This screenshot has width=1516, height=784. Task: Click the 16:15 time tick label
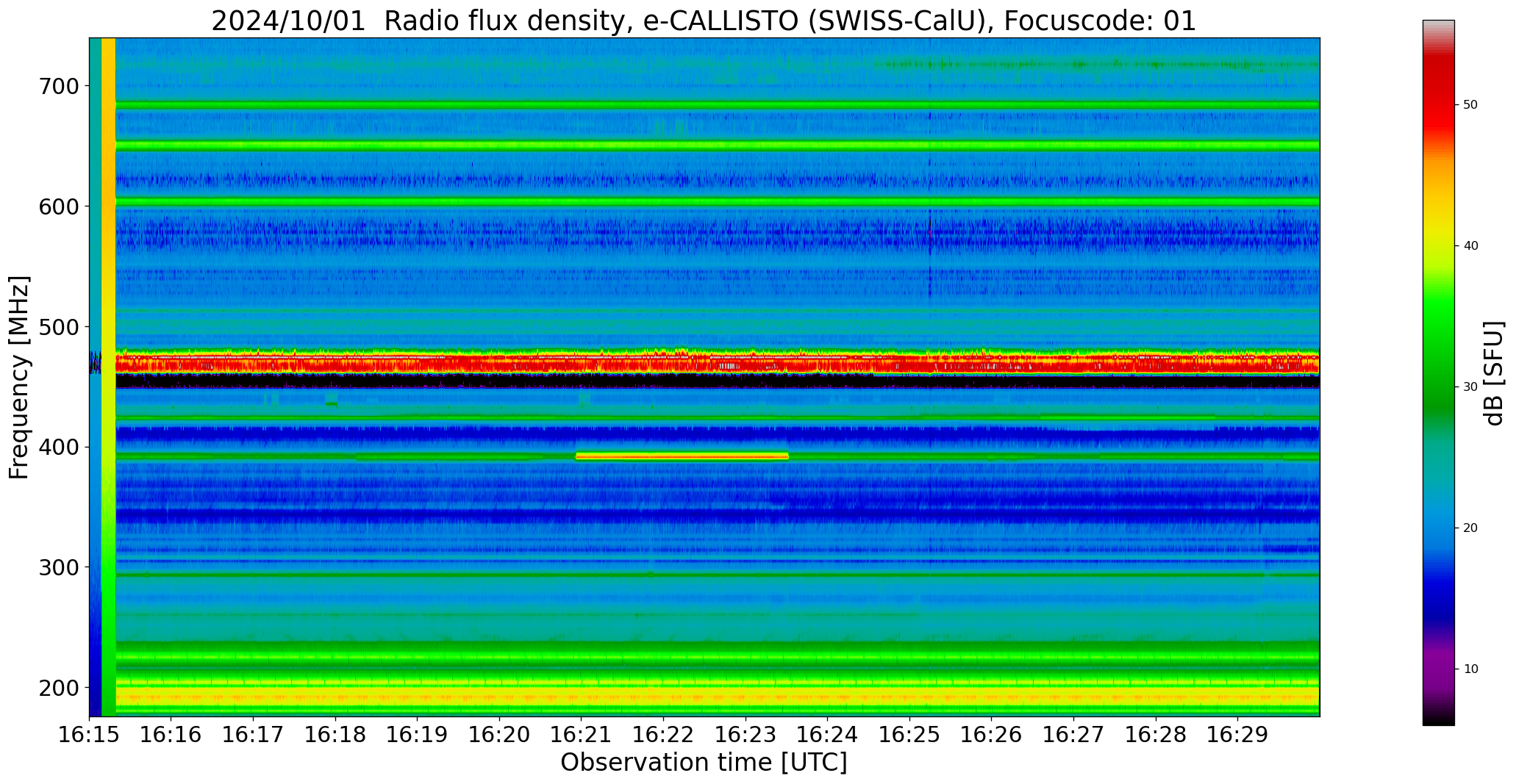click(x=90, y=735)
